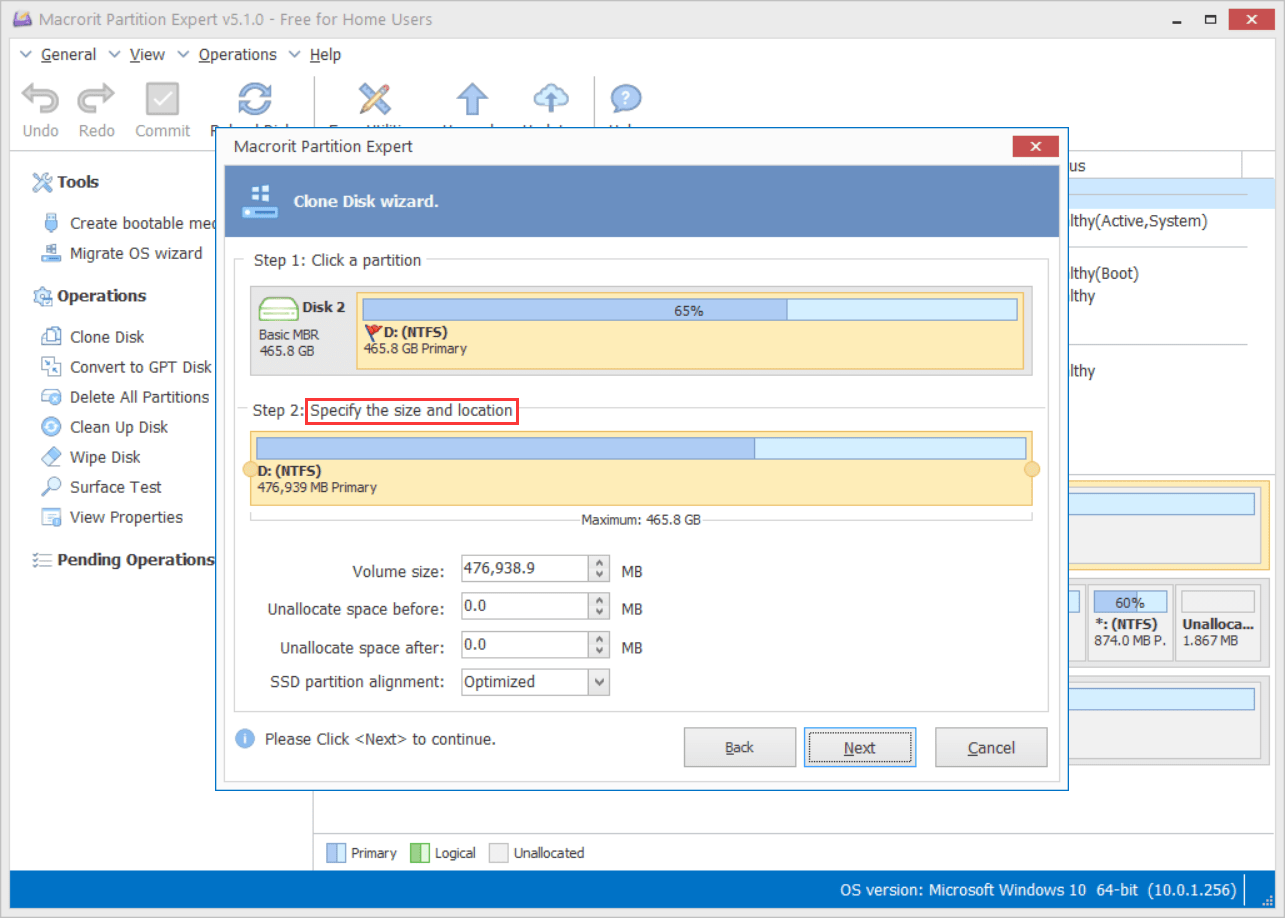Viewport: 1285px width, 918px height.
Task: Click the info icon beside Please Click Next
Action: click(245, 739)
